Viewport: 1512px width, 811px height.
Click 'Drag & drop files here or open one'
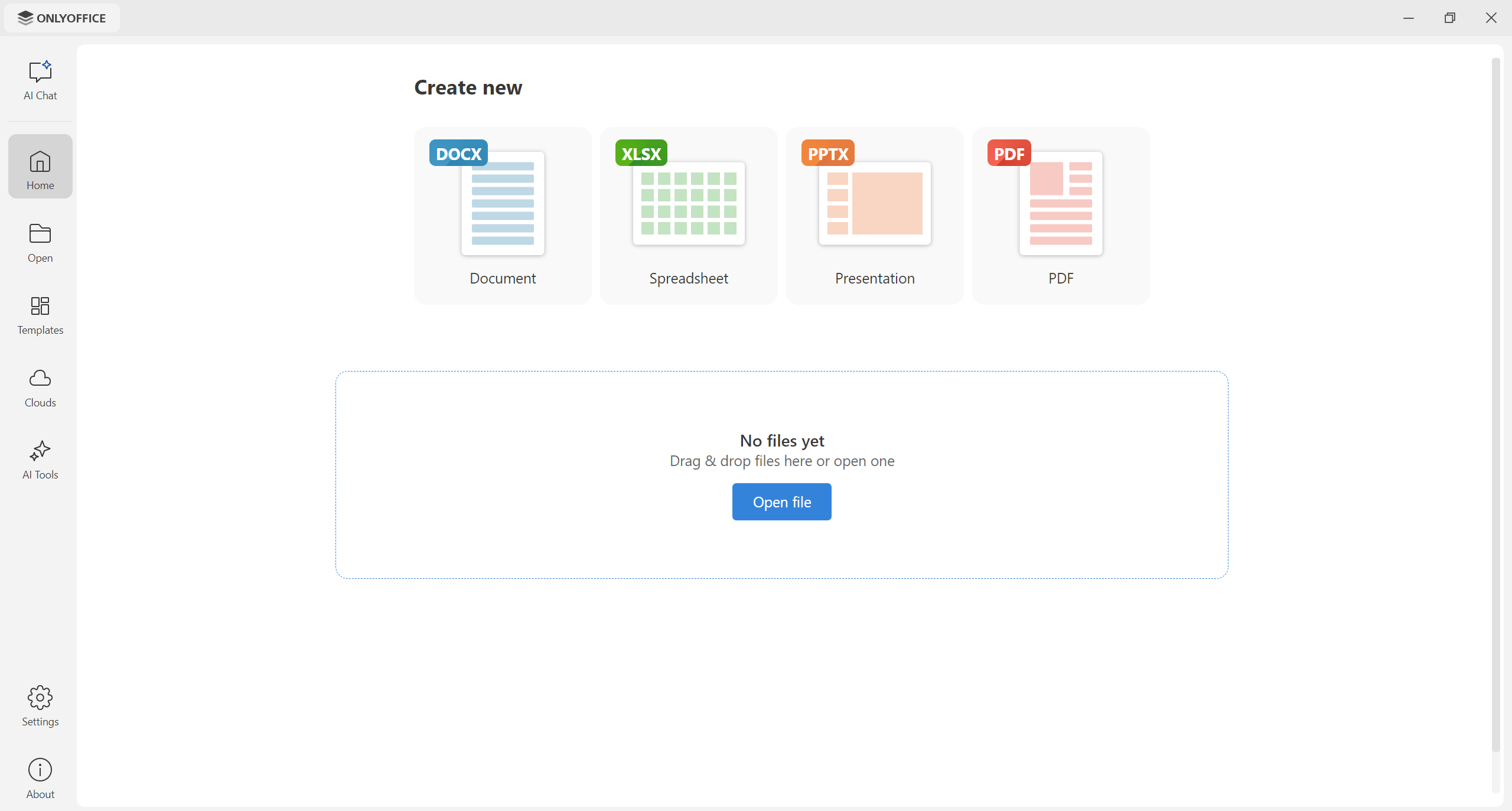(782, 461)
